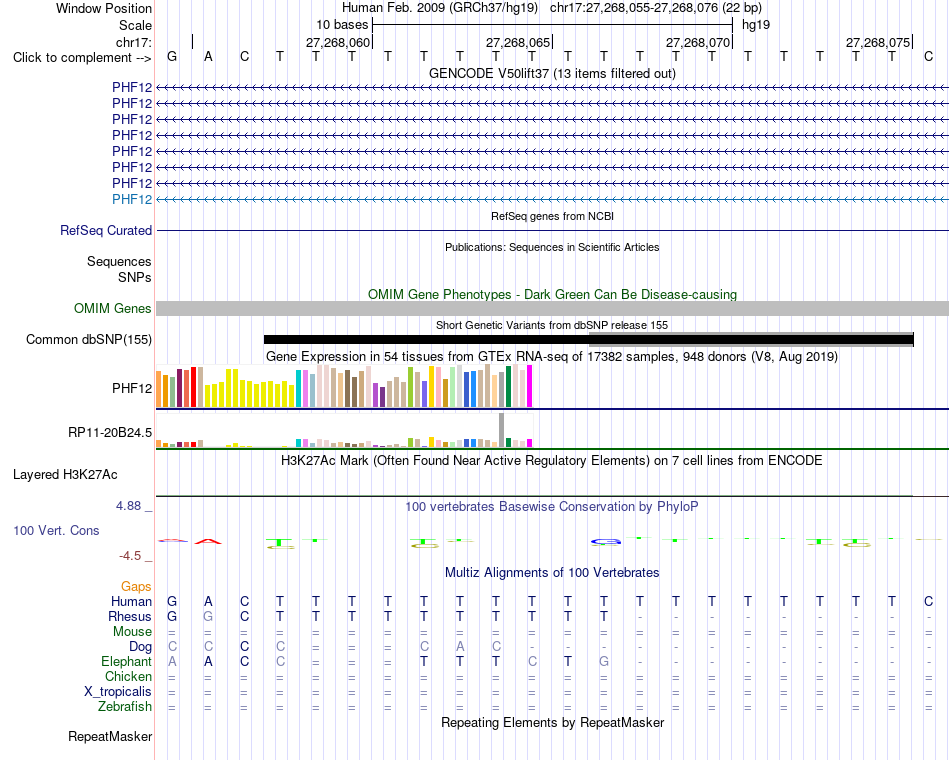Open the RepeatMasker track label
Viewport: 950px width, 760px height.
pyautogui.click(x=110, y=736)
